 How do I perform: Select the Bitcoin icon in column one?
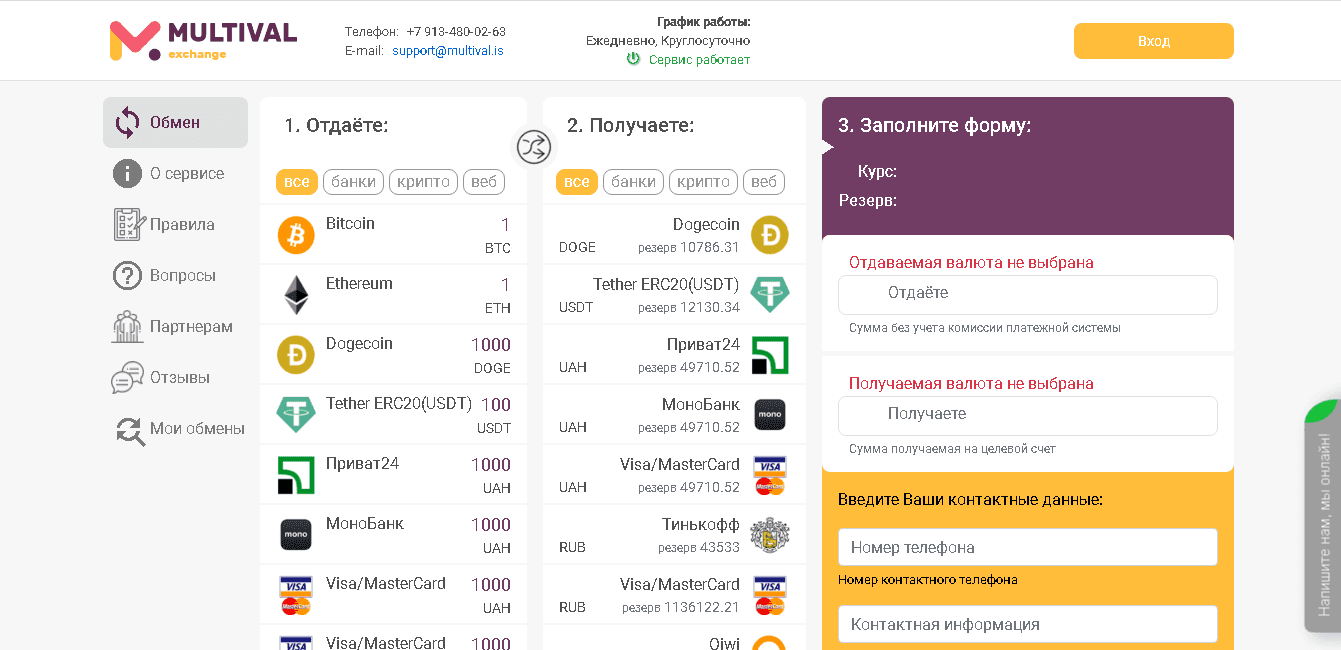pyautogui.click(x=295, y=233)
